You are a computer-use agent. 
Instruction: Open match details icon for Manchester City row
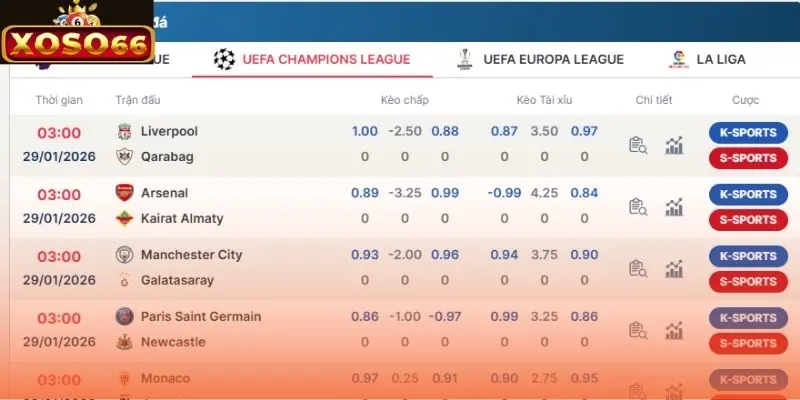637,268
